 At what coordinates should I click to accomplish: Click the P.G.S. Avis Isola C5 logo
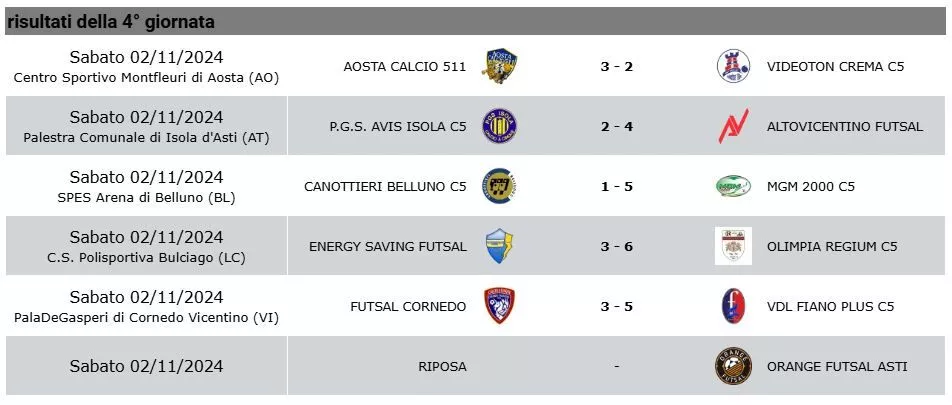click(500, 127)
